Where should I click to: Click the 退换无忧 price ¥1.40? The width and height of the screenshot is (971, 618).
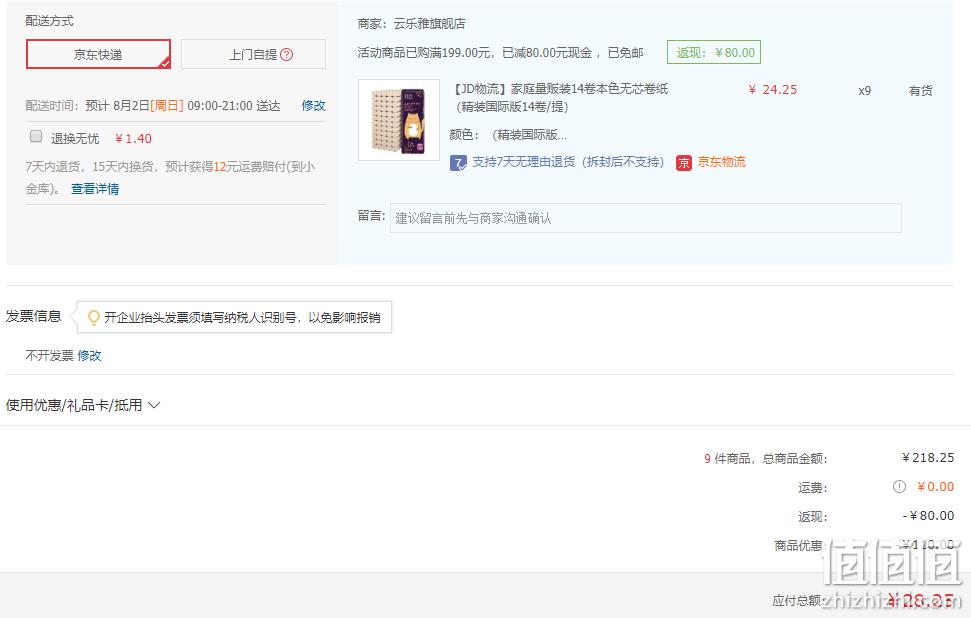(x=133, y=139)
